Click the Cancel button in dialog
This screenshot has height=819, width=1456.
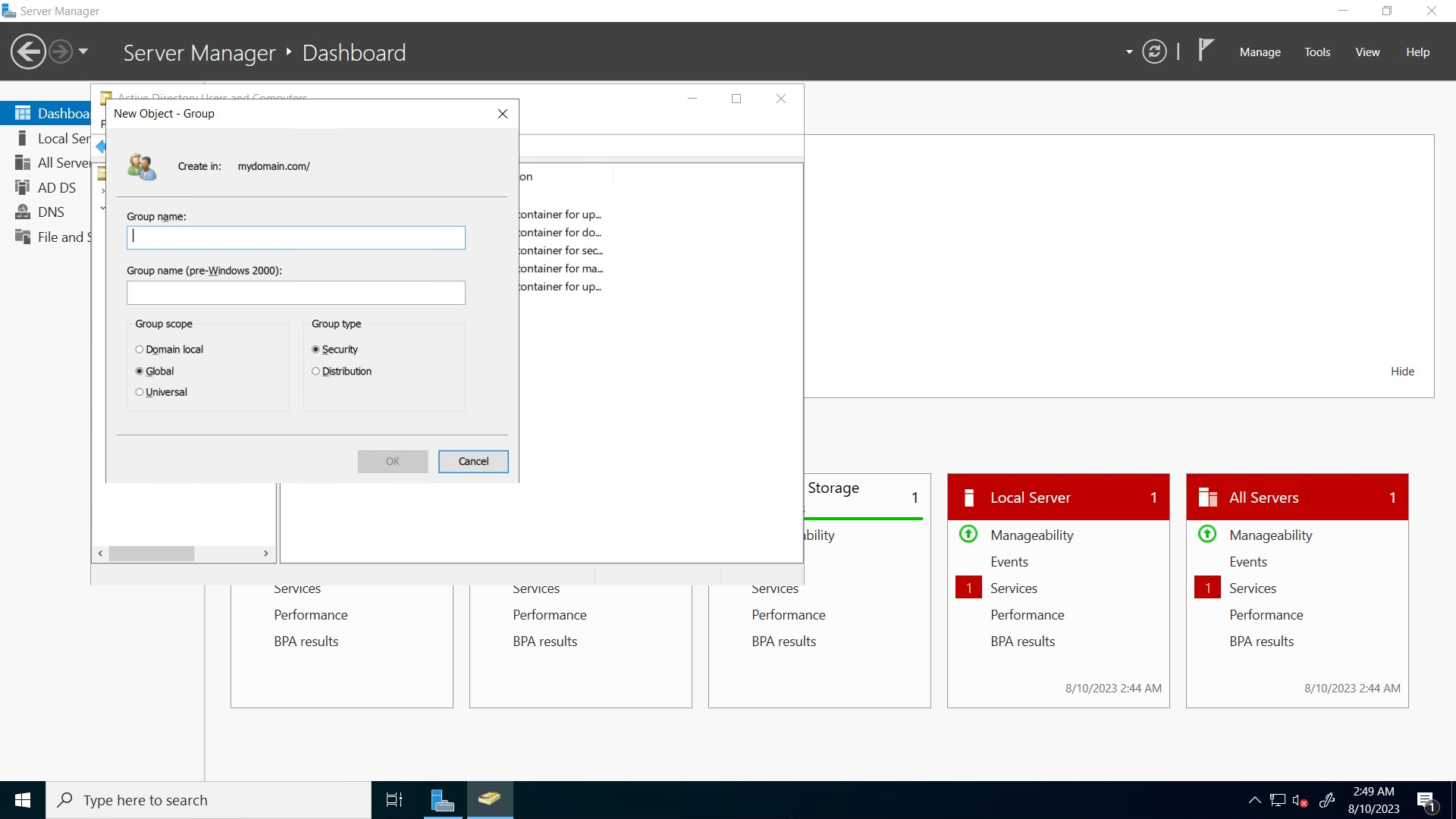point(473,461)
